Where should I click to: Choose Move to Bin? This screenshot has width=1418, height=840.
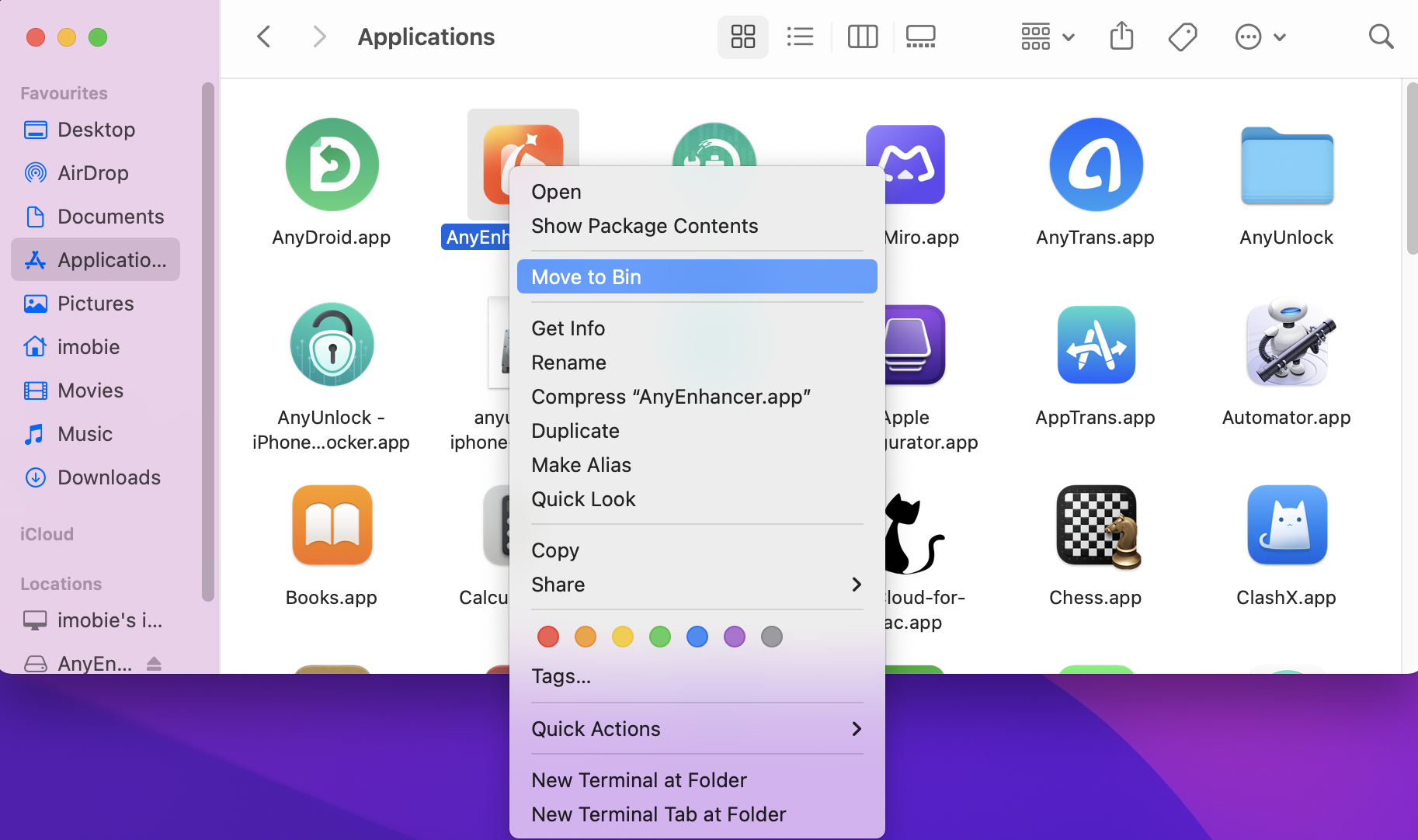pyautogui.click(x=697, y=277)
